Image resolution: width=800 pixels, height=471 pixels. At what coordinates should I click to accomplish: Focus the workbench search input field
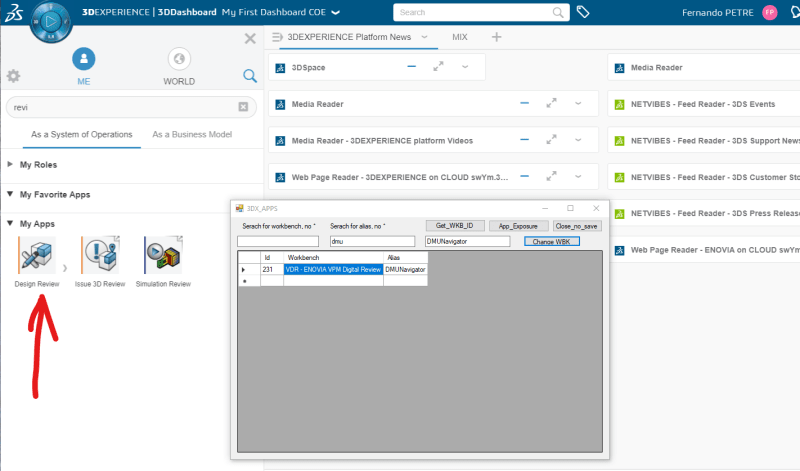click(278, 241)
